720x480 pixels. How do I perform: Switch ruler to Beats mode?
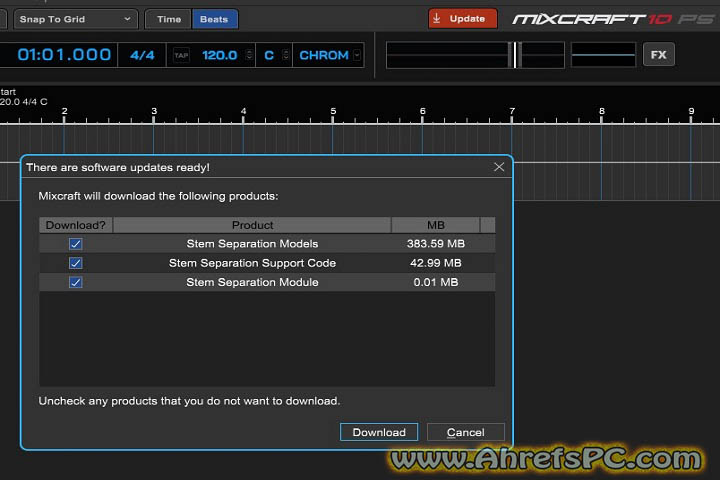coord(214,19)
